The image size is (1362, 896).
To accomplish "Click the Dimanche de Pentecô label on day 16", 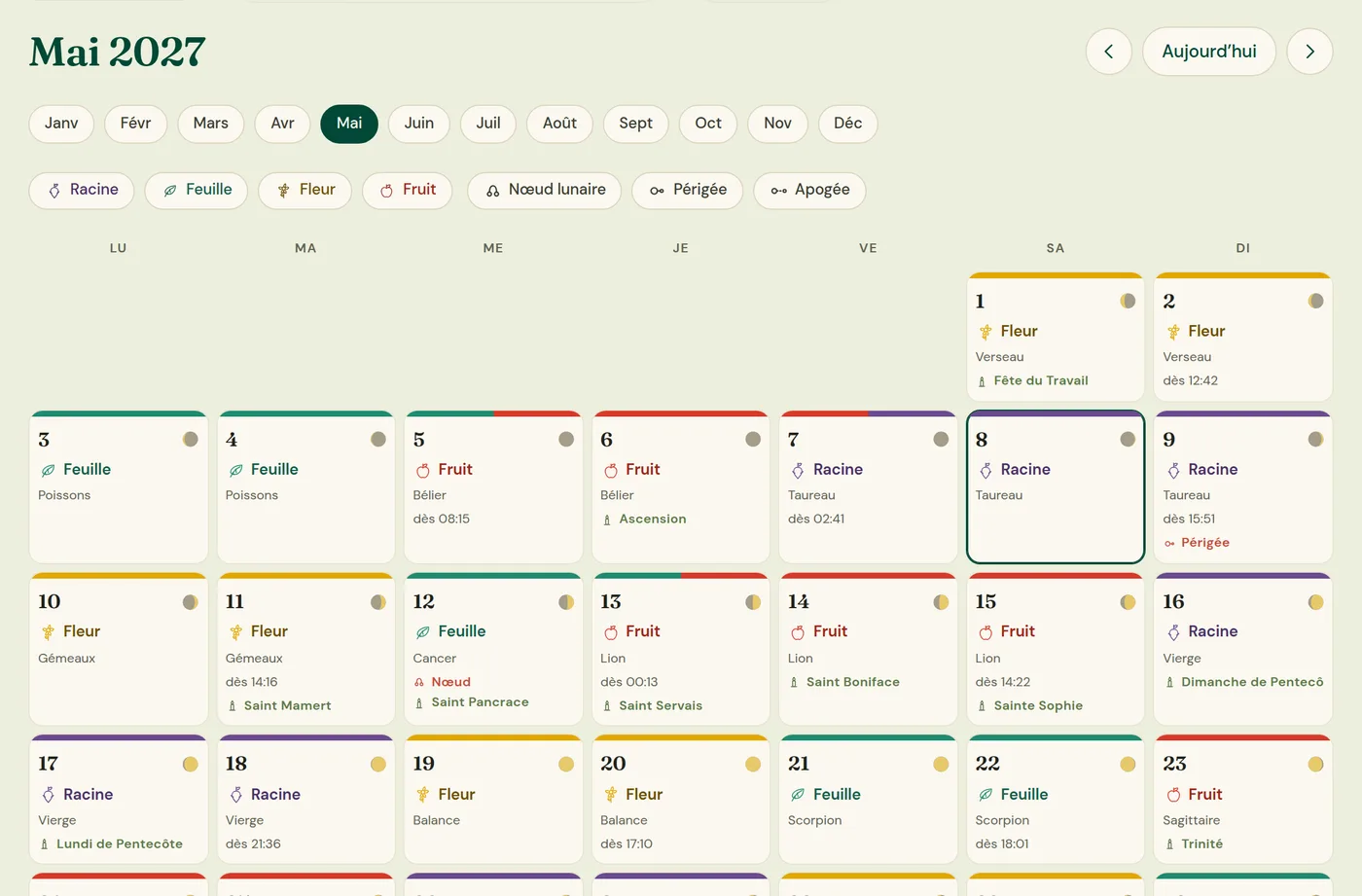I will click(1252, 682).
